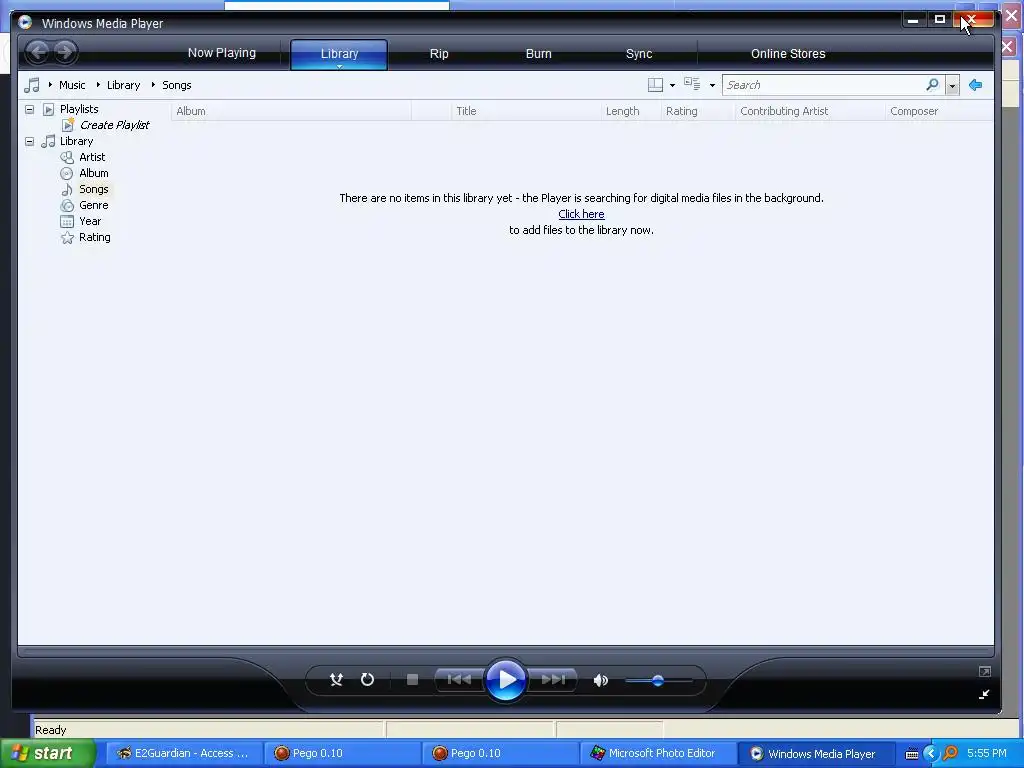The height and width of the screenshot is (768, 1024).
Task: Sort by the Rating column header
Action: coord(698,111)
